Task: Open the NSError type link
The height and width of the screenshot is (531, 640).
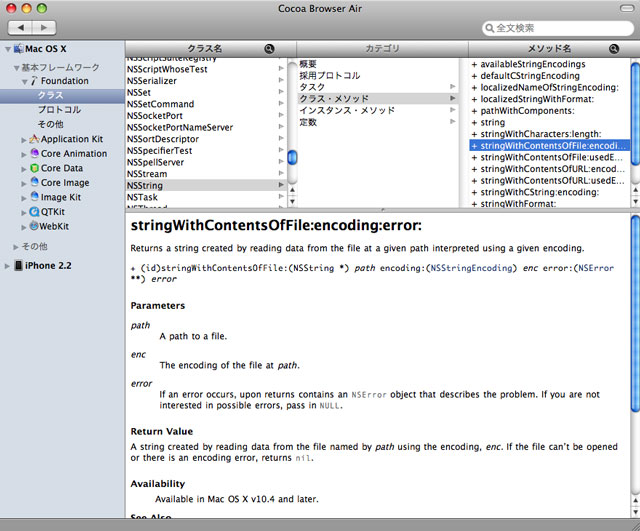Action: (596, 268)
